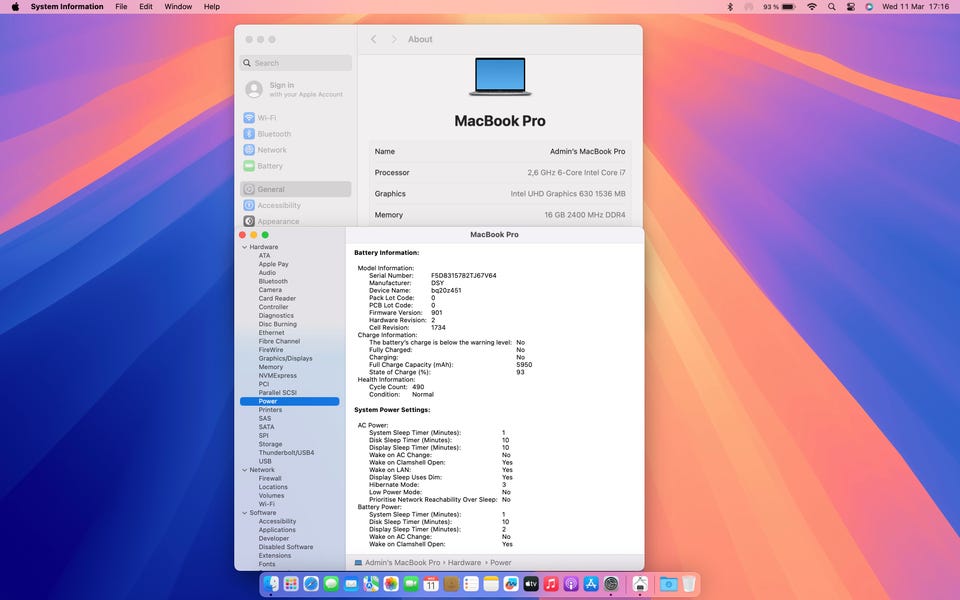
Task: Select Graphics/Displays in the Hardware list
Action: click(285, 358)
